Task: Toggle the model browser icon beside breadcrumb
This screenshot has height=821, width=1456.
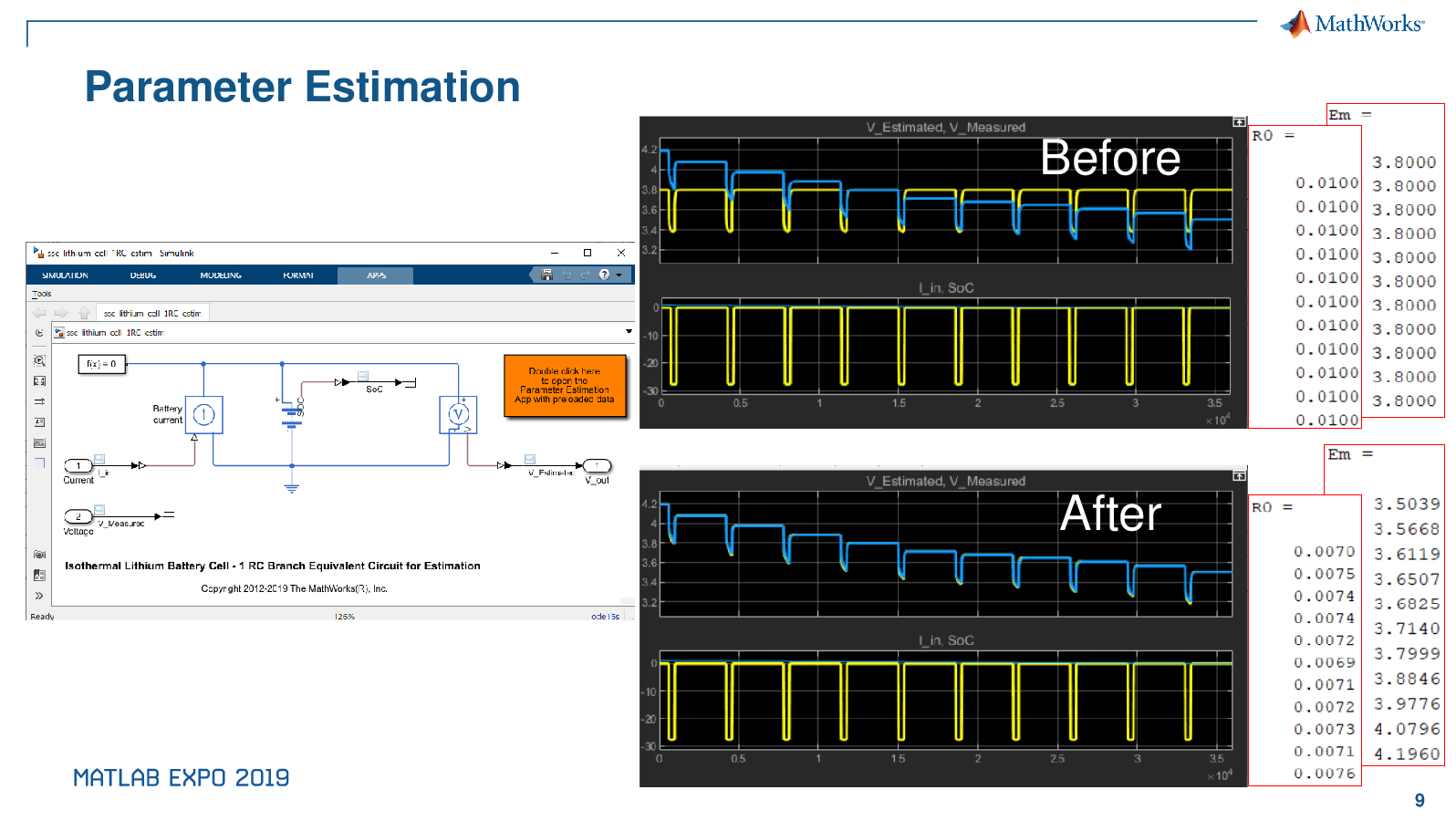Action: 39,333
